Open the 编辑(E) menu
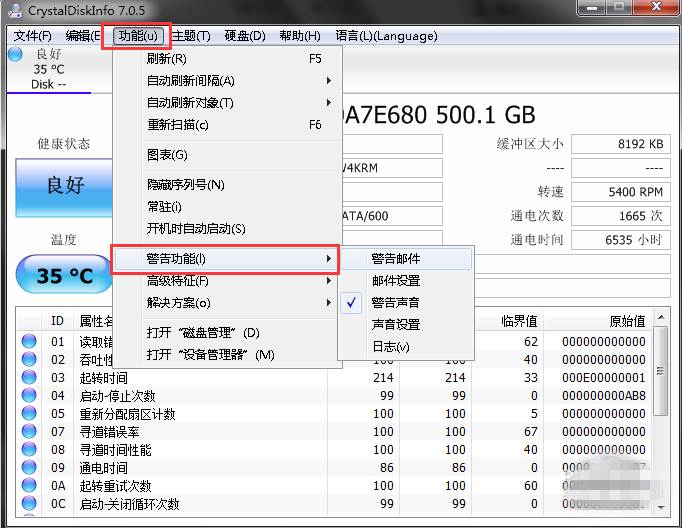This screenshot has height=528, width=682. pyautogui.click(x=83, y=36)
